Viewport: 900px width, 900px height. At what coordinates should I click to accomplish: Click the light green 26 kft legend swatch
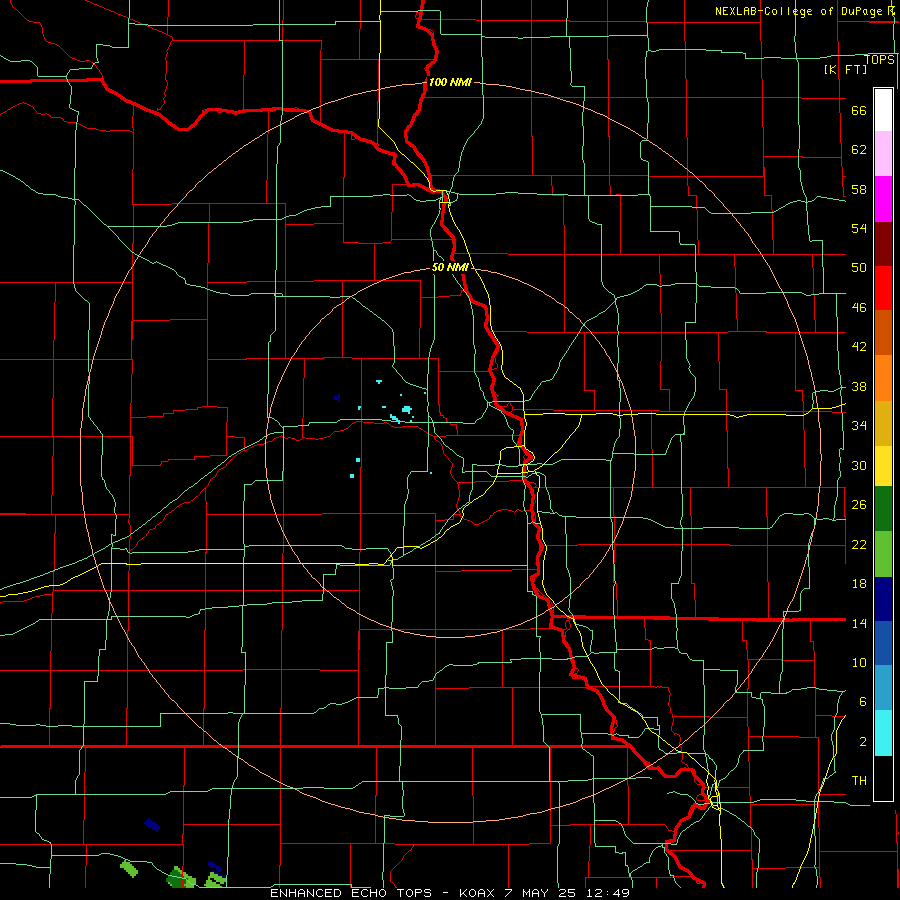(883, 554)
